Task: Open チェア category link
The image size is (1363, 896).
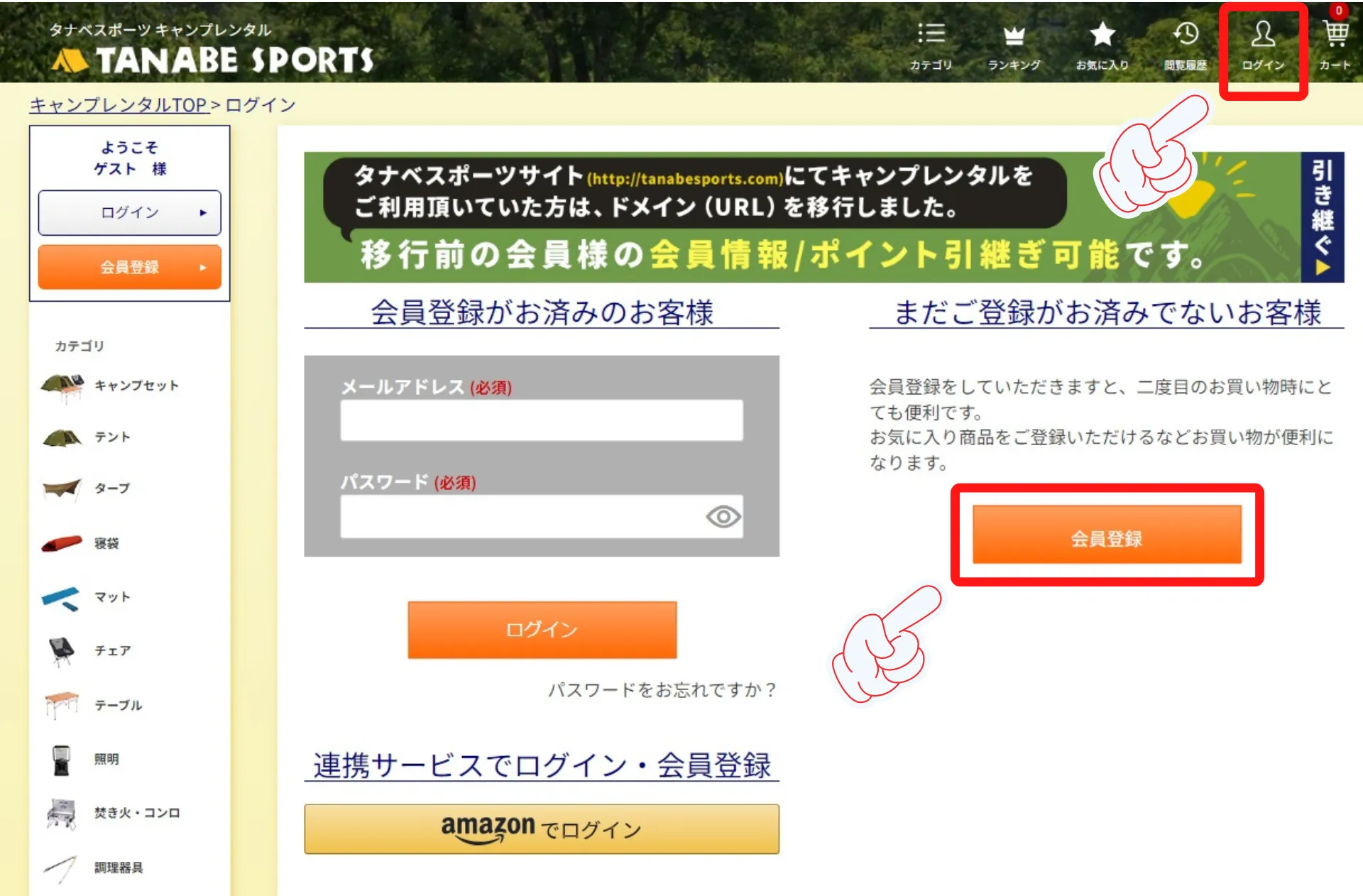Action: coord(113,651)
